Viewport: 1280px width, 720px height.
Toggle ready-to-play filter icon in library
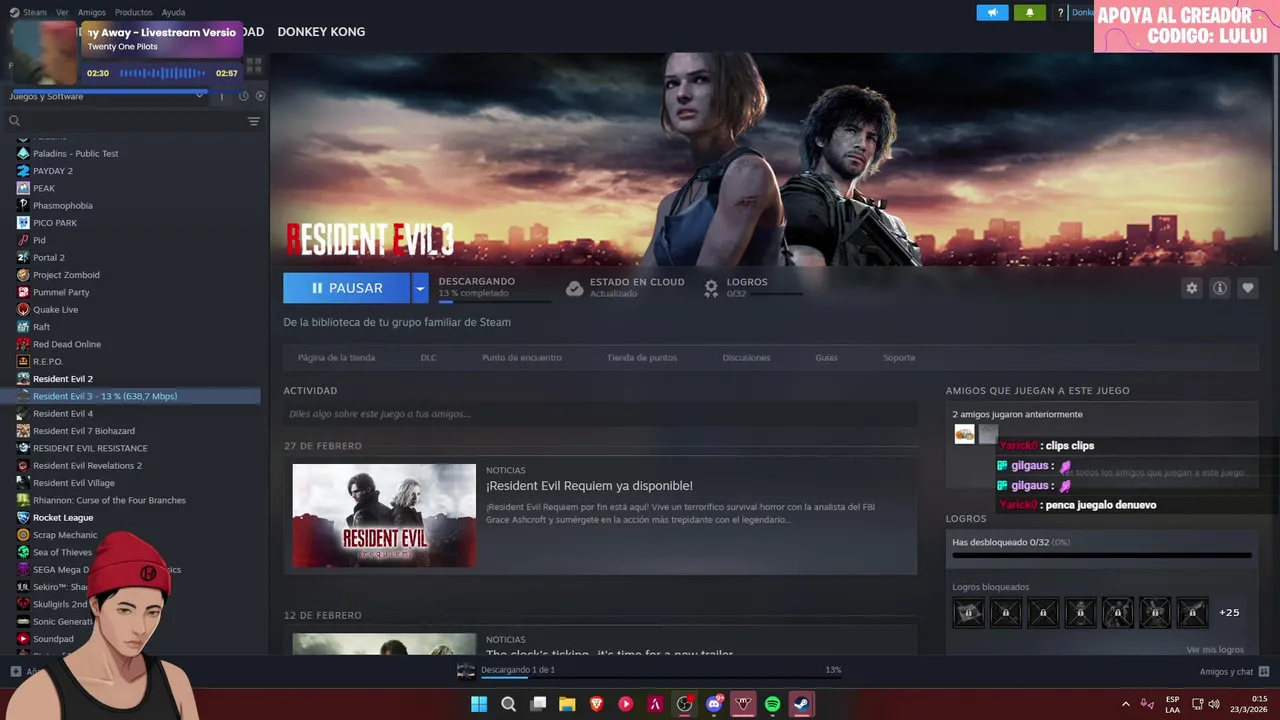tap(260, 96)
